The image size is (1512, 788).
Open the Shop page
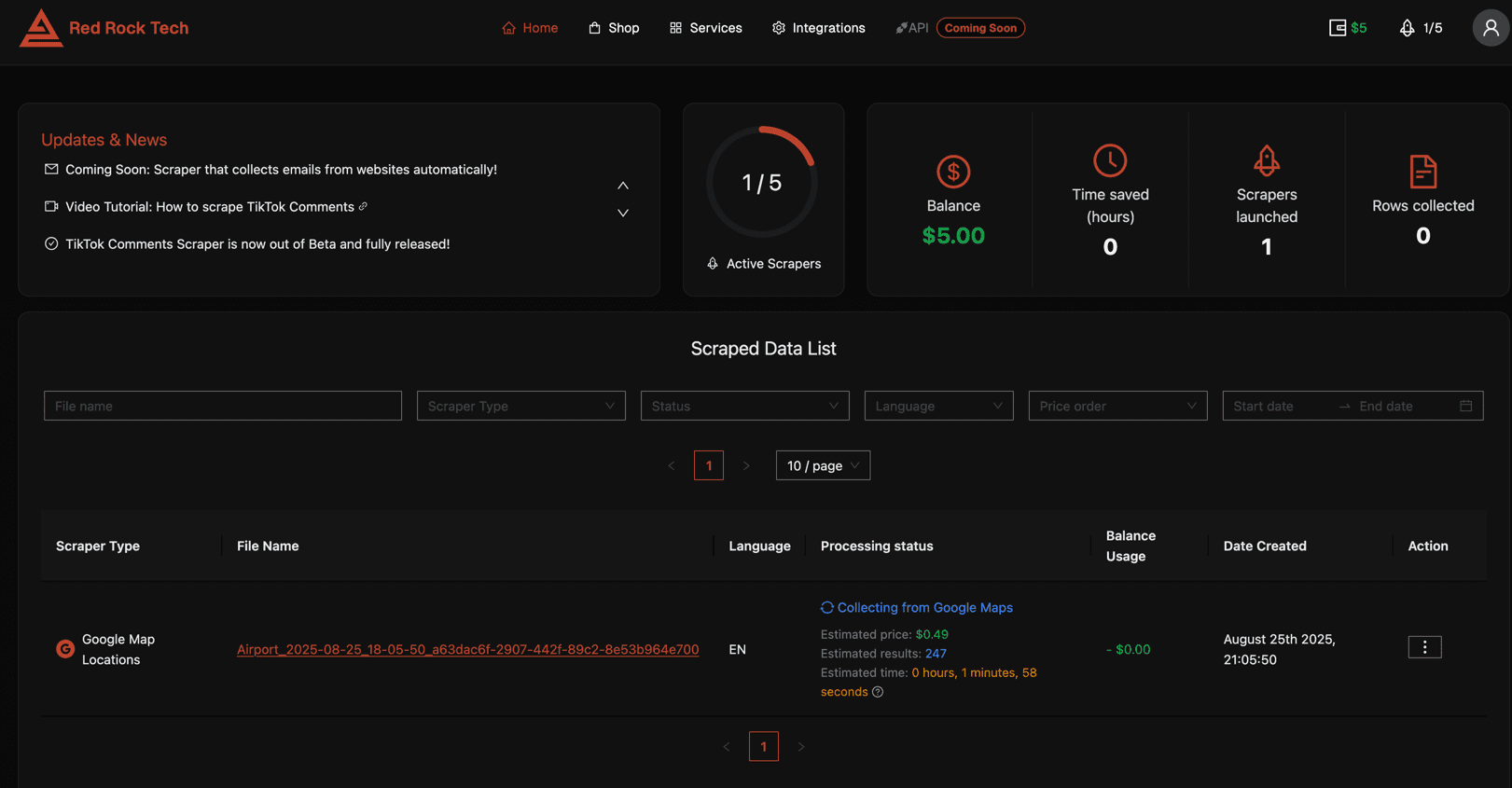tap(614, 28)
